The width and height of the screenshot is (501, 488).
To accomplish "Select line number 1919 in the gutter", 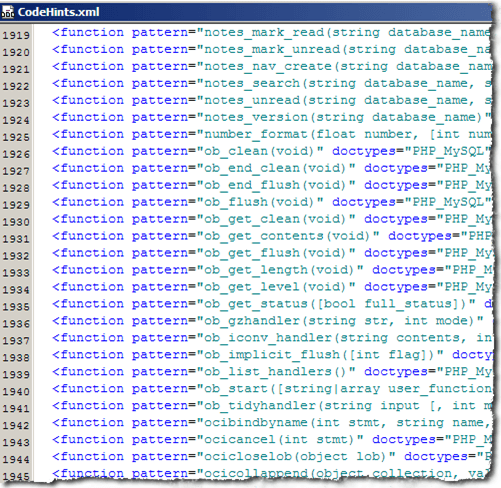I will pos(16,35).
